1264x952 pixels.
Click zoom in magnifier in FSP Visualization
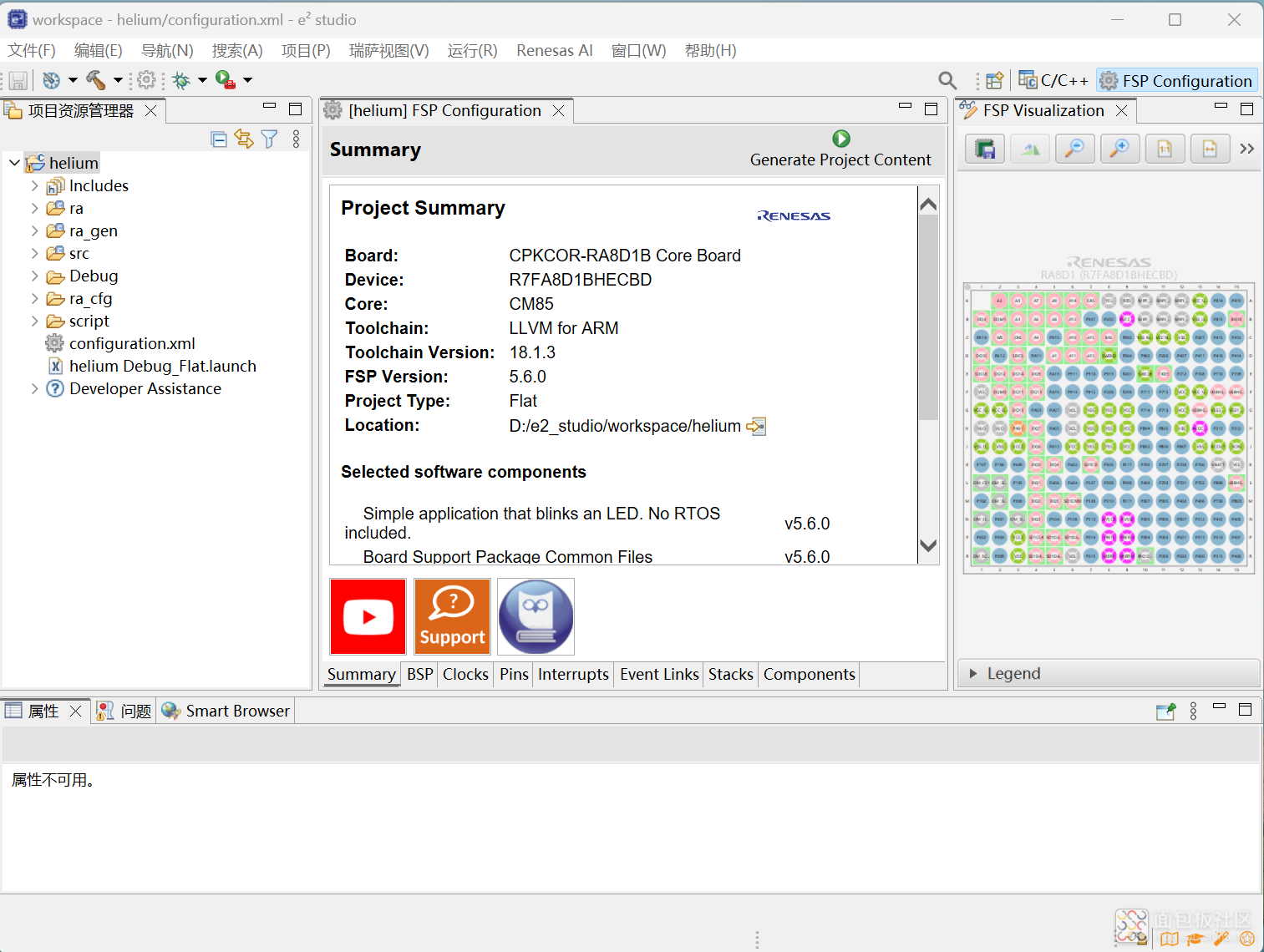pyautogui.click(x=1120, y=149)
